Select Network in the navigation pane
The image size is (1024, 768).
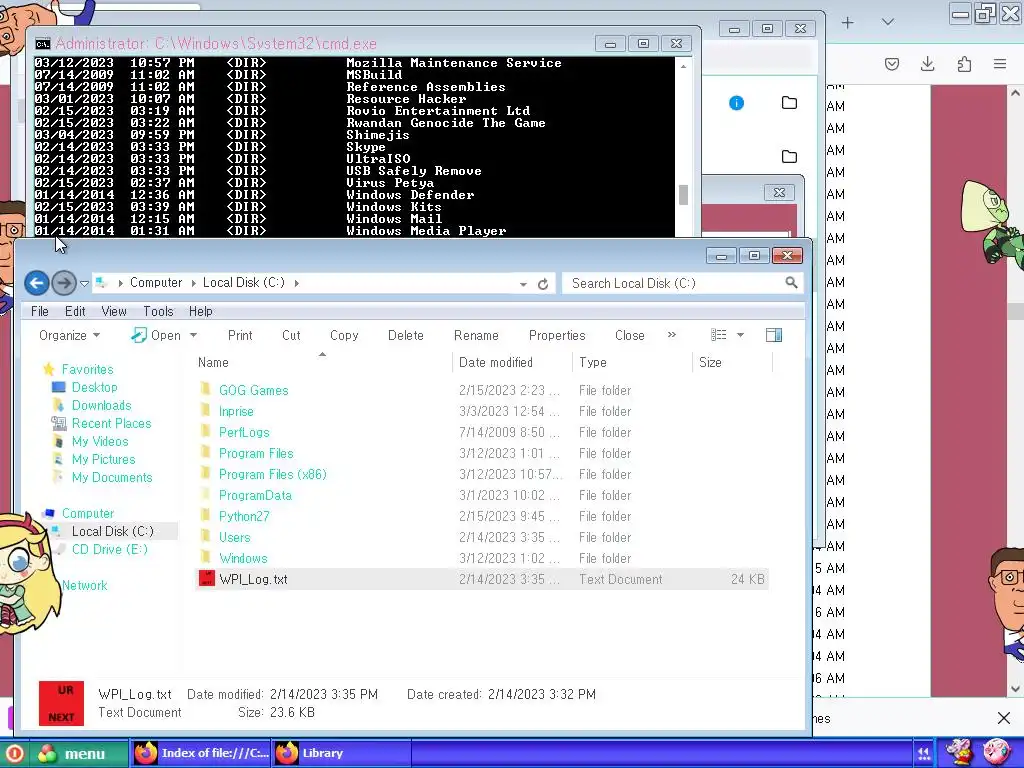(x=84, y=585)
